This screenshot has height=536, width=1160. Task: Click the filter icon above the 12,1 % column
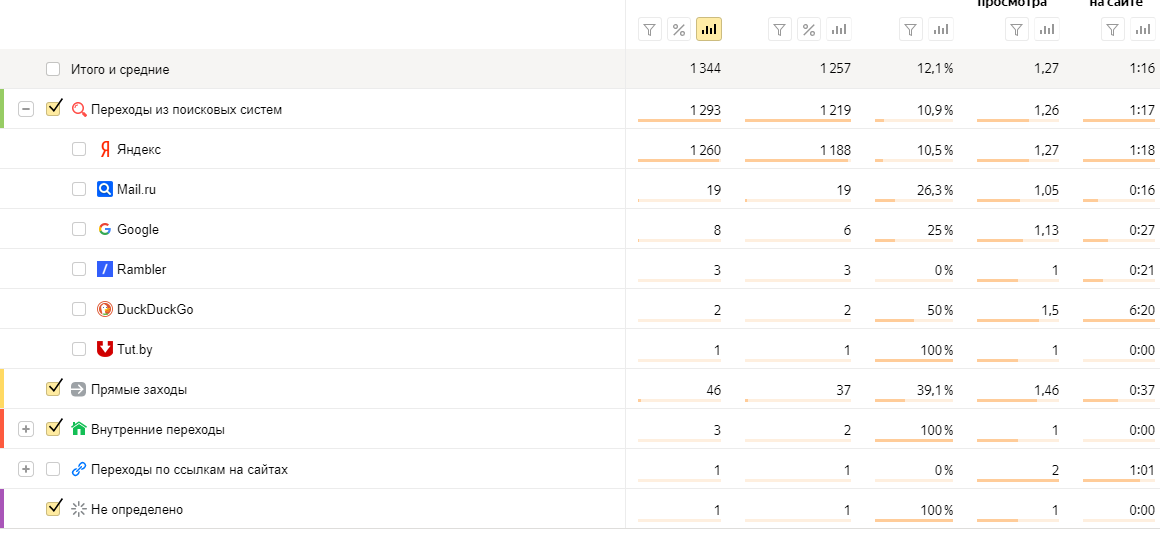[910, 30]
